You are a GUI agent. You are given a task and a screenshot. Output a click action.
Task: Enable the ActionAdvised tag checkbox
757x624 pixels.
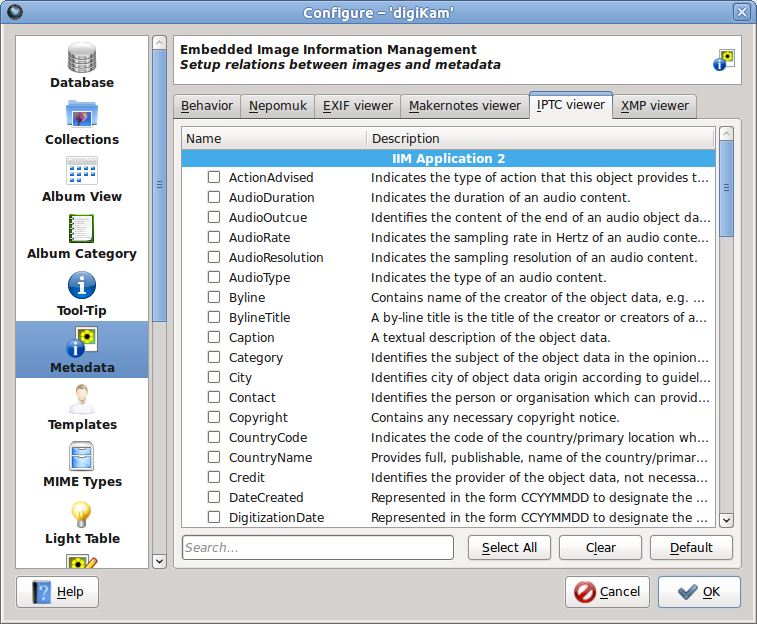pos(214,177)
